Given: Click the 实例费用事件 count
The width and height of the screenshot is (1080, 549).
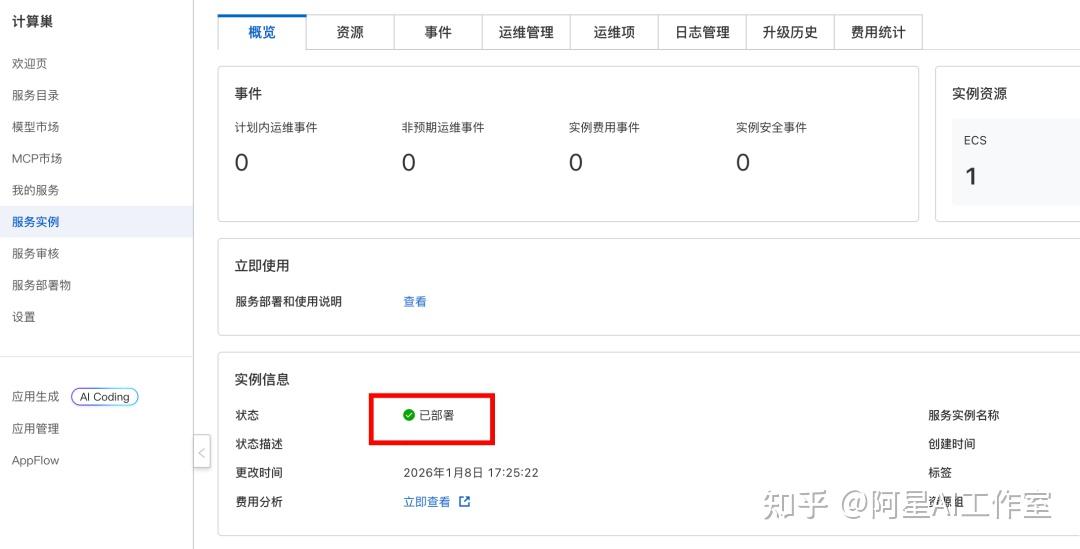Looking at the screenshot, I should coord(576,163).
